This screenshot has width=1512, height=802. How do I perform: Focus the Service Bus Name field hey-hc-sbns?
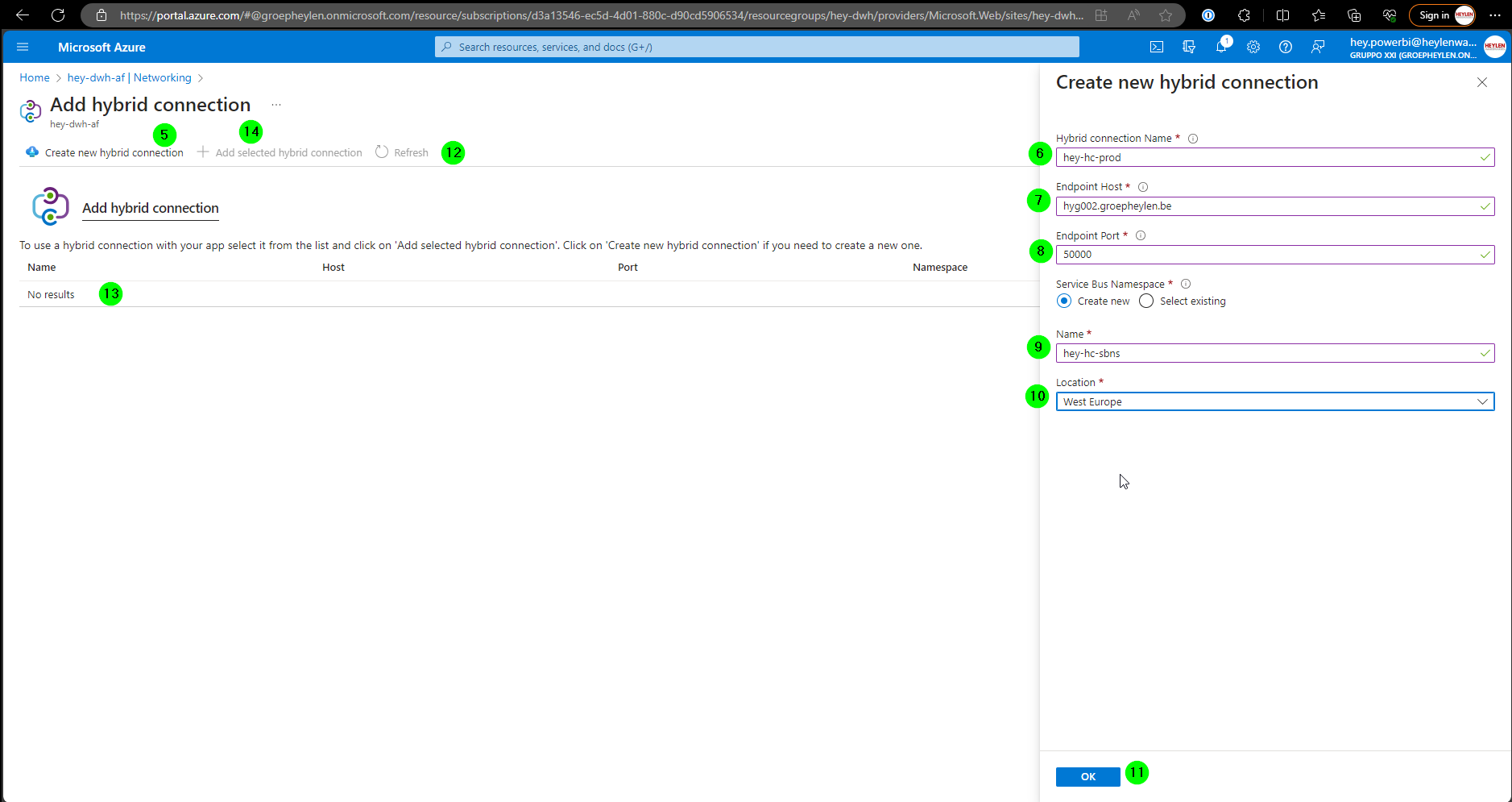pos(1275,353)
